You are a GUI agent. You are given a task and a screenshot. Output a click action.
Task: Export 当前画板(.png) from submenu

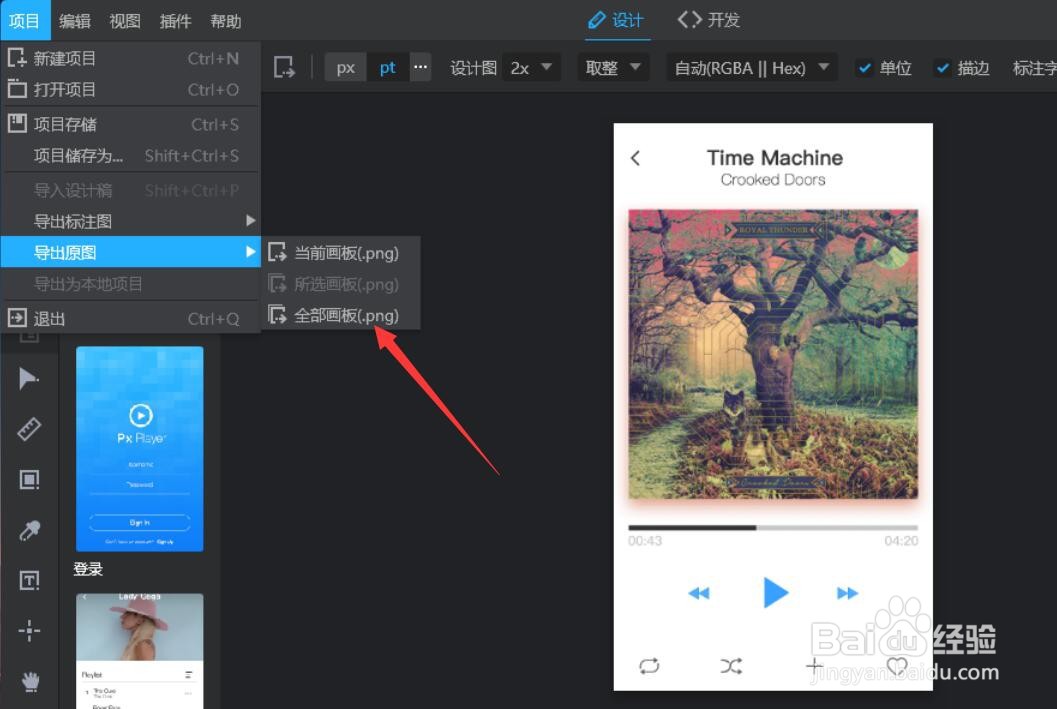pos(341,253)
